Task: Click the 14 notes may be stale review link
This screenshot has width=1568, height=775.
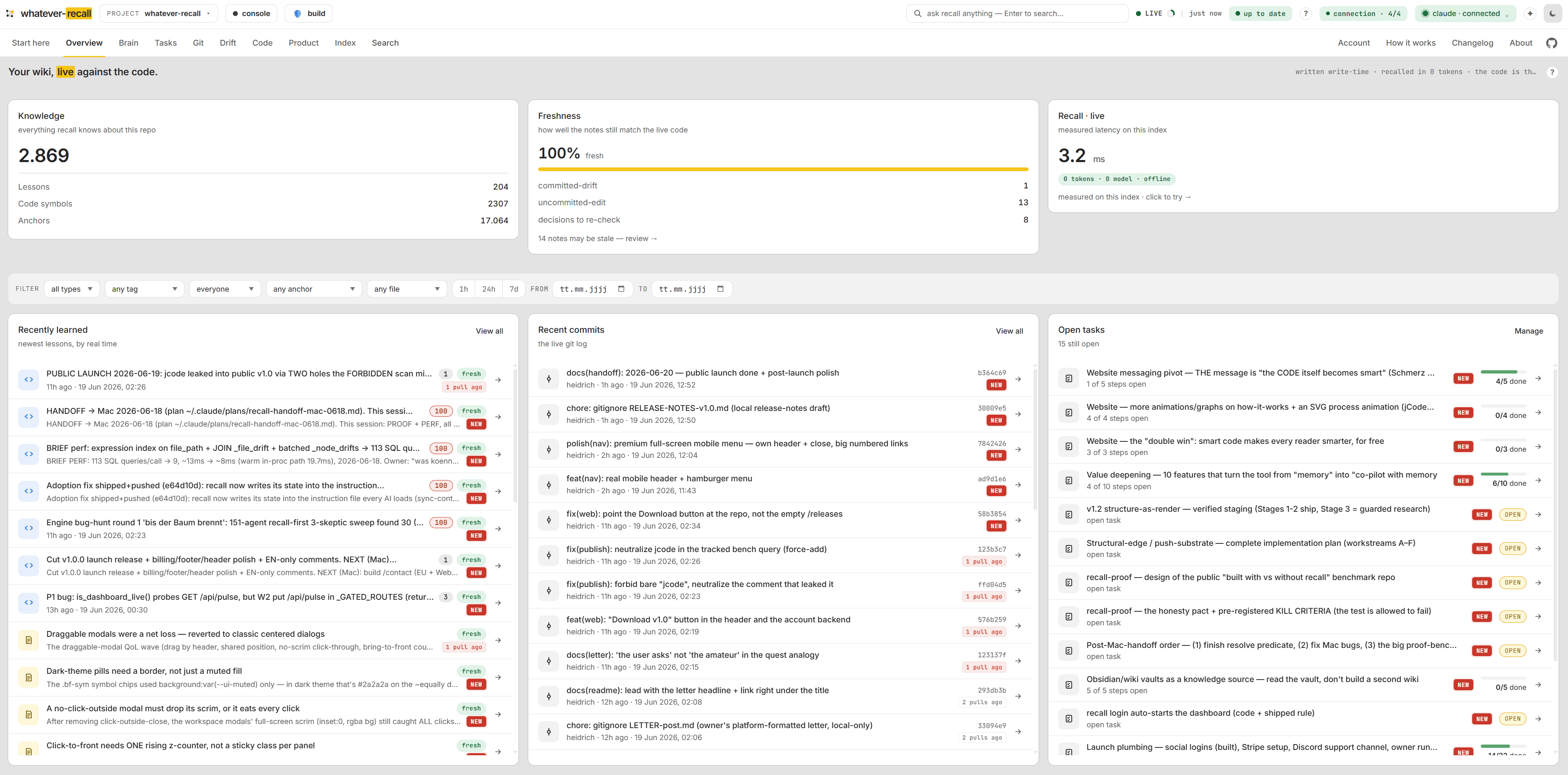Action: pyautogui.click(x=597, y=238)
